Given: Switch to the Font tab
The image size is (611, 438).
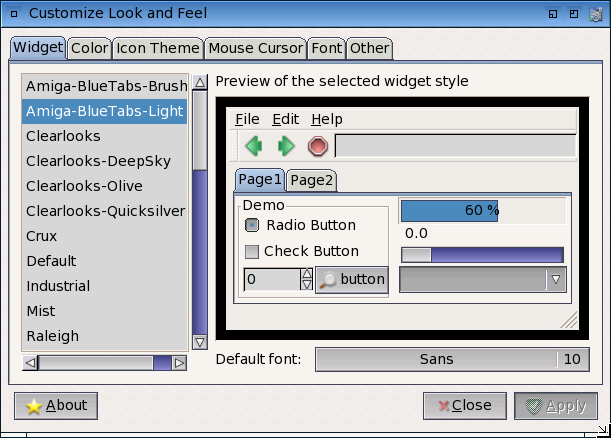Looking at the screenshot, I should 327,48.
